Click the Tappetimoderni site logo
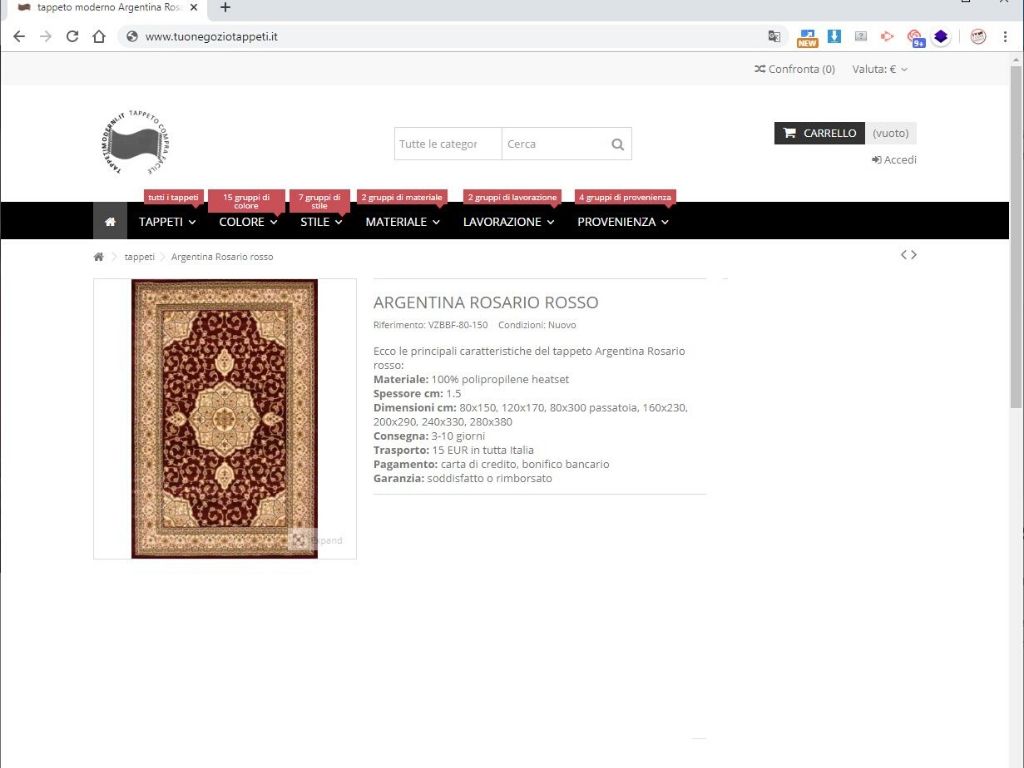The width and height of the screenshot is (1024, 768). (x=135, y=144)
